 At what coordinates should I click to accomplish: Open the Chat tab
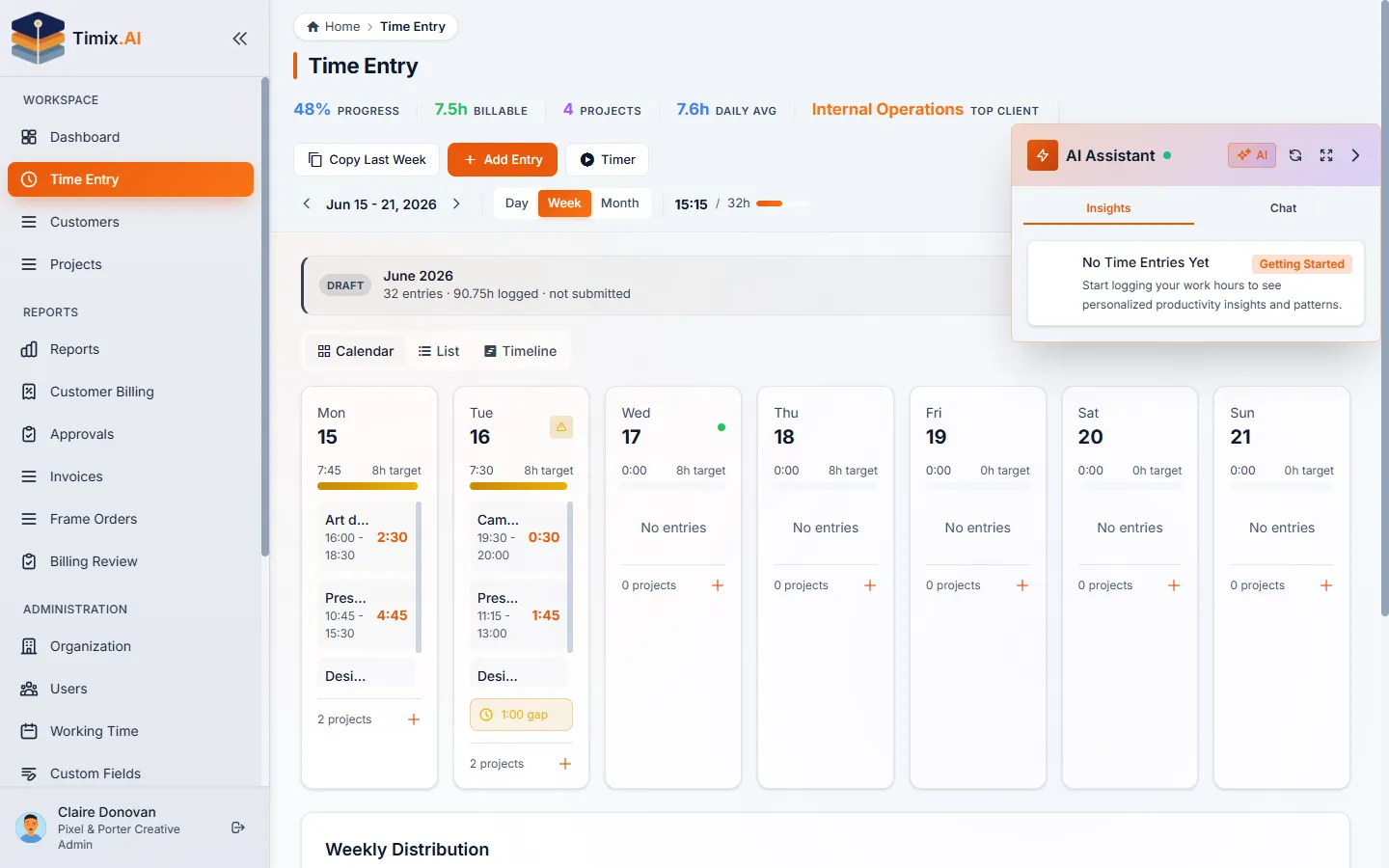(x=1283, y=208)
